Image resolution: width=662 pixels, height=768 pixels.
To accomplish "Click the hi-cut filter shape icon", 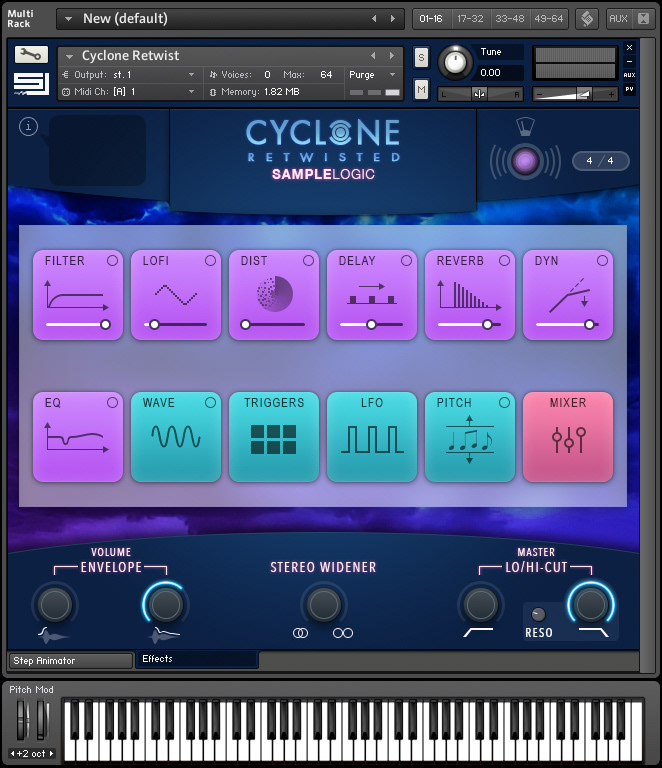I will [593, 632].
